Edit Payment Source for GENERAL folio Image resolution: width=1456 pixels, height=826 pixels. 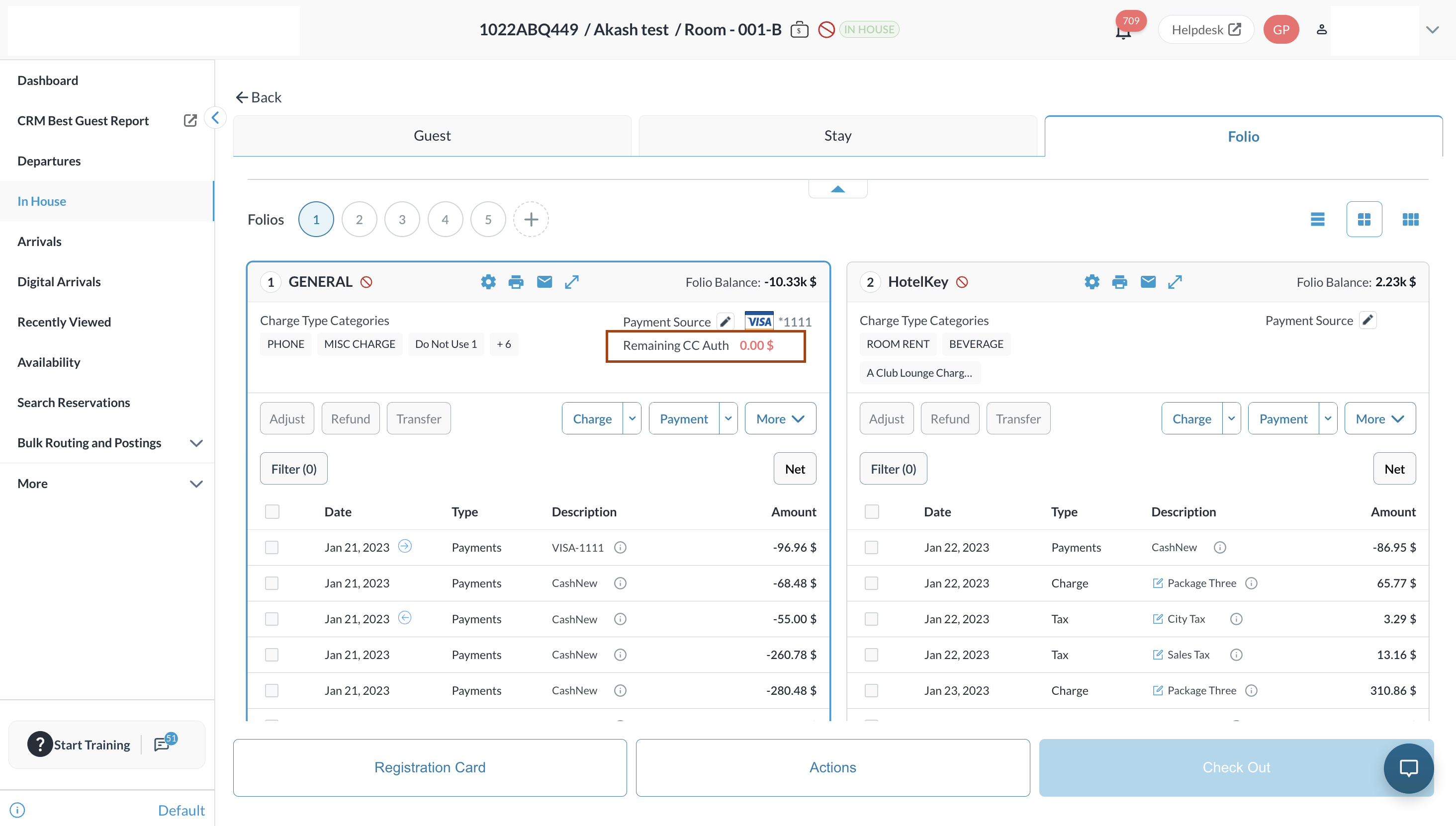tap(726, 321)
